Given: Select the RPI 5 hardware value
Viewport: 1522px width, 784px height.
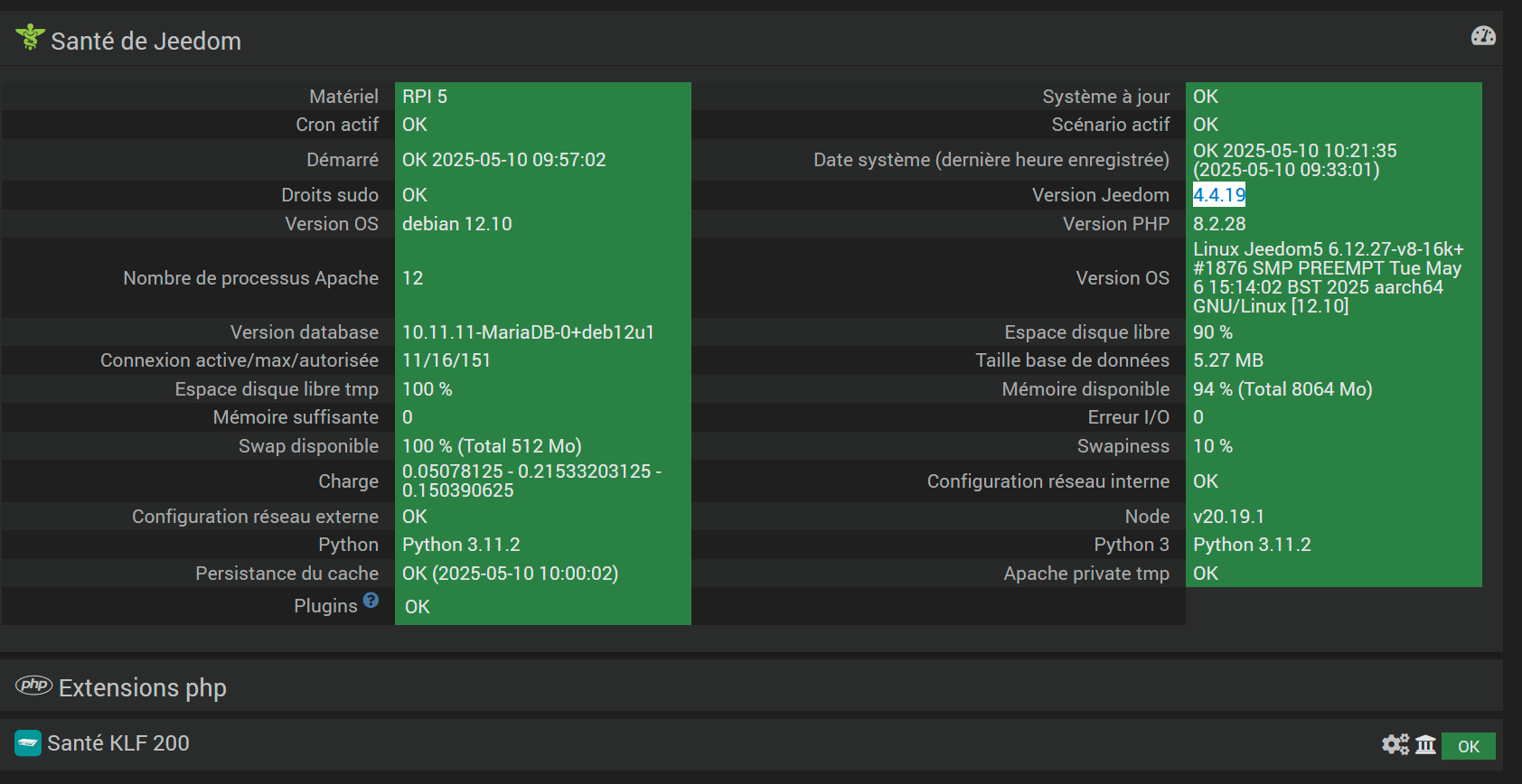Looking at the screenshot, I should (425, 97).
